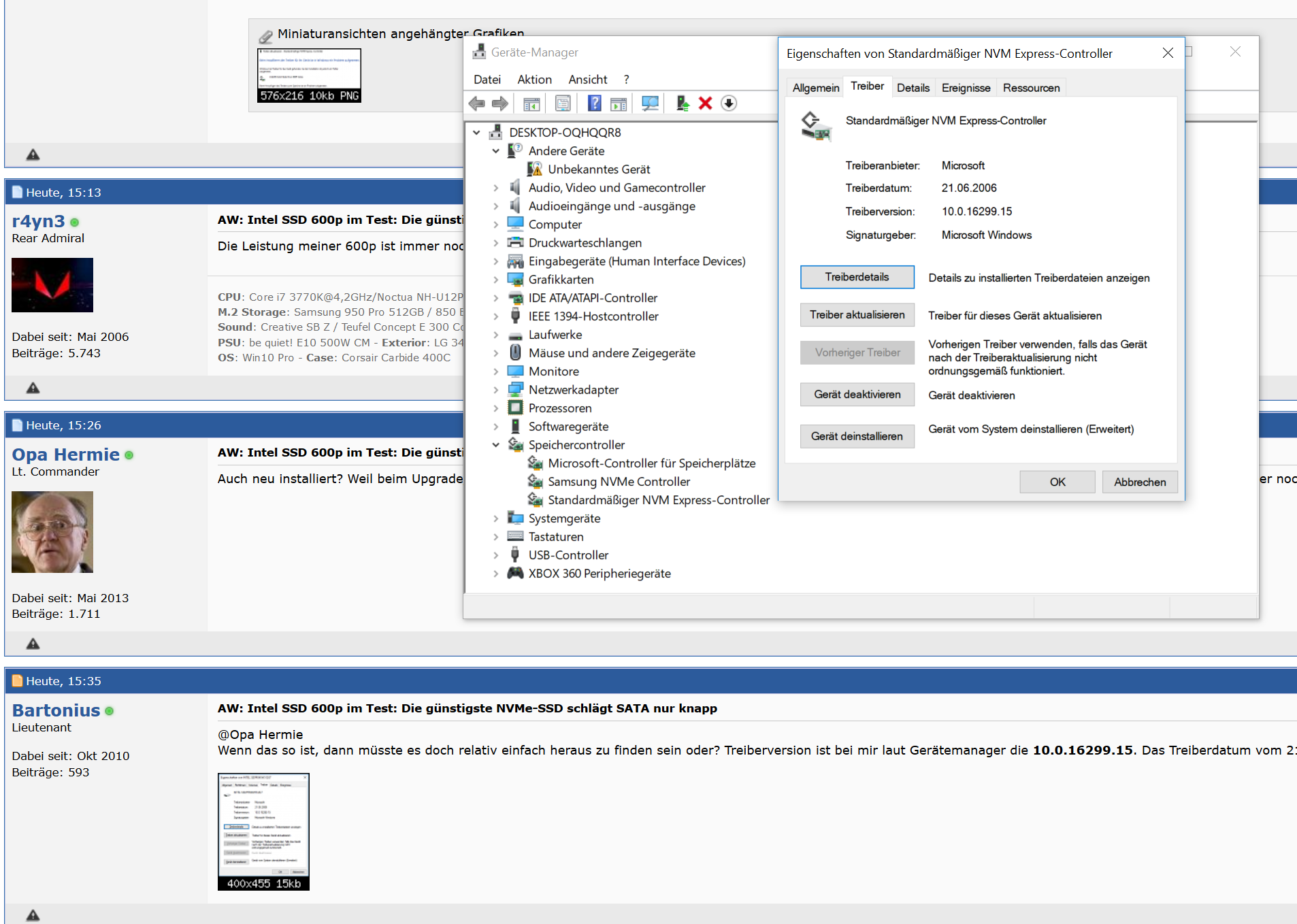Open Bartonius user profile link
1297x924 pixels.
point(56,710)
